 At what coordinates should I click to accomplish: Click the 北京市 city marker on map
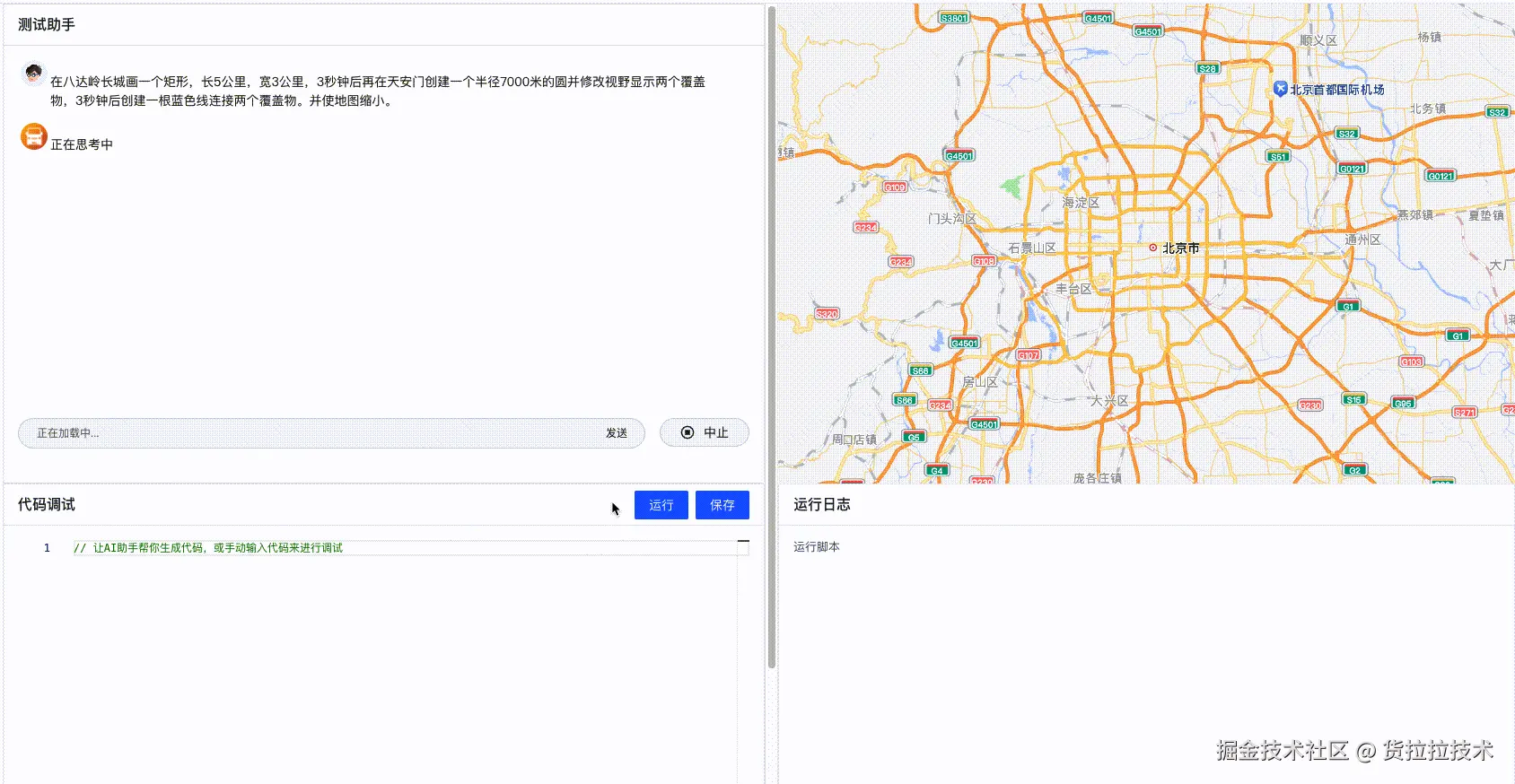(1153, 248)
